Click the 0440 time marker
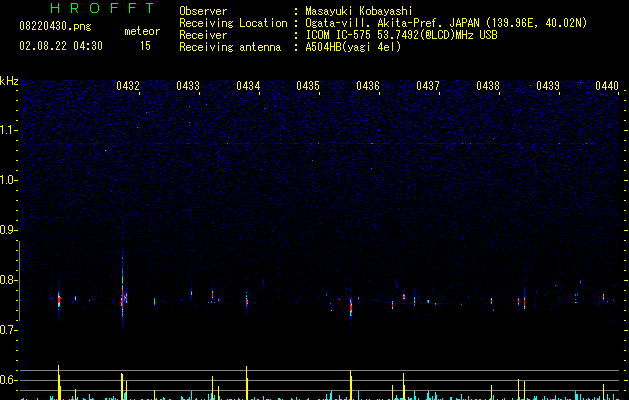 point(607,86)
